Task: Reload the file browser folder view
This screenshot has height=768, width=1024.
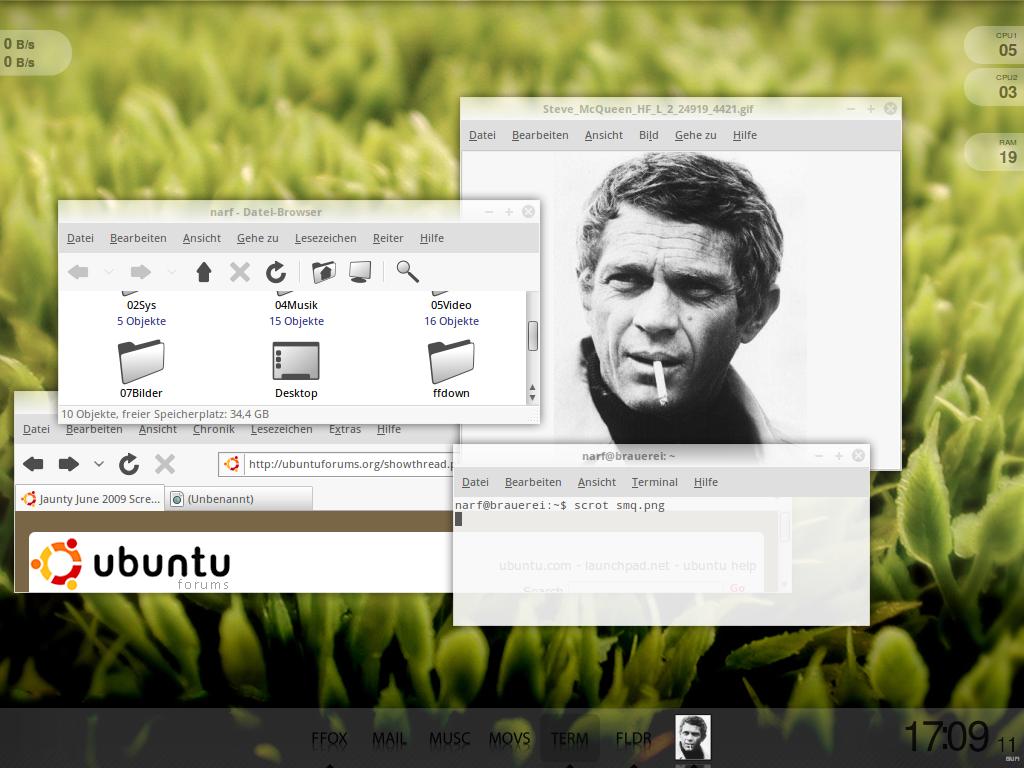Action: [x=276, y=272]
